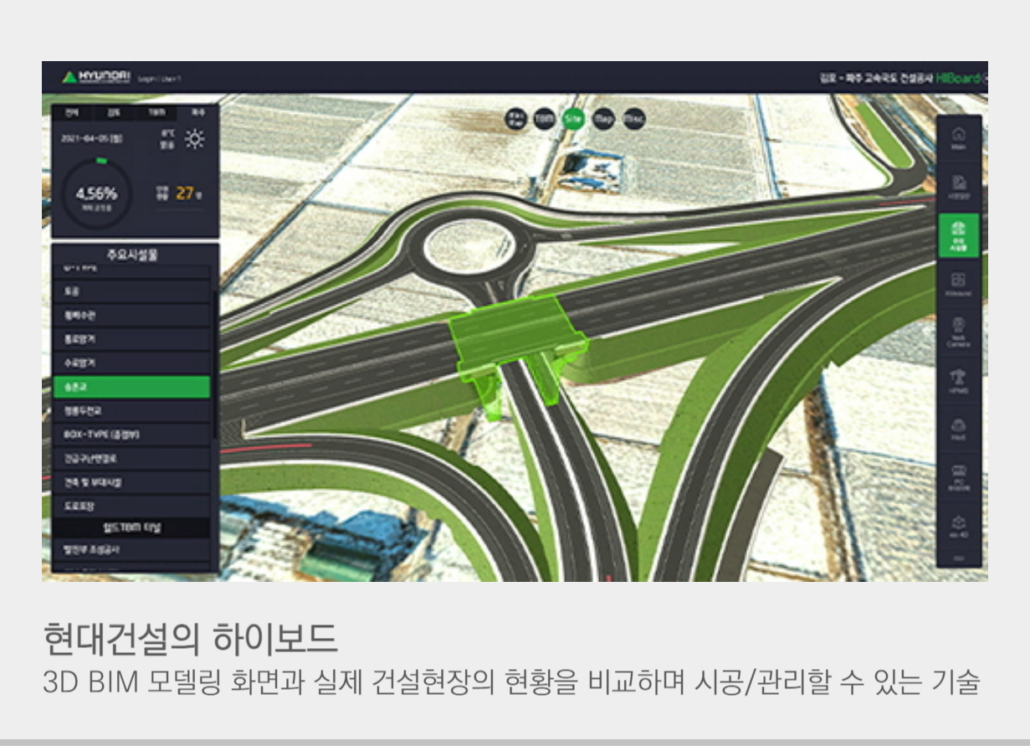This screenshot has width=1030, height=746.
Task: Click the 주요시설물 panel title
Action: (133, 255)
